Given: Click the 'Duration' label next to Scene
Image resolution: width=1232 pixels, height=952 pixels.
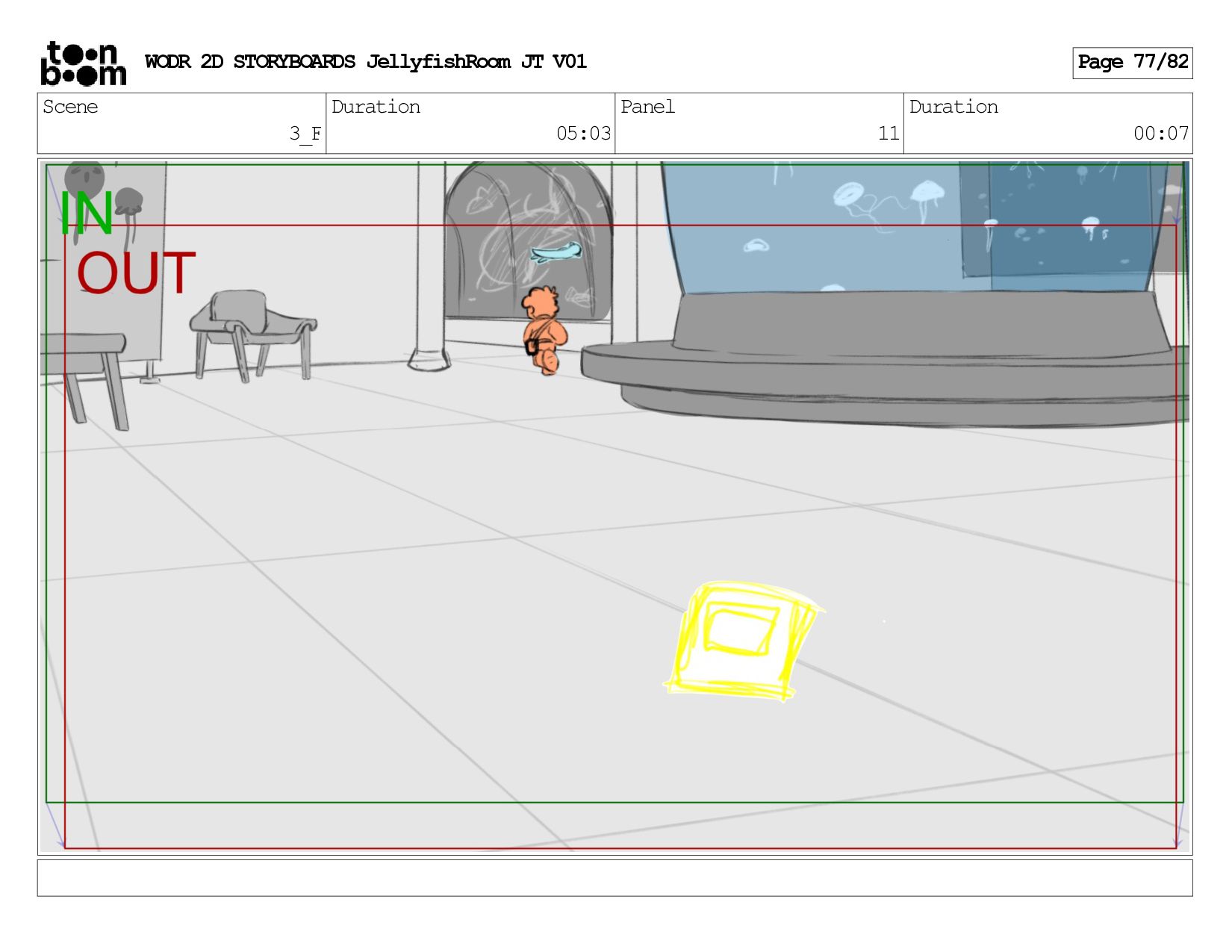Looking at the screenshot, I should point(376,107).
